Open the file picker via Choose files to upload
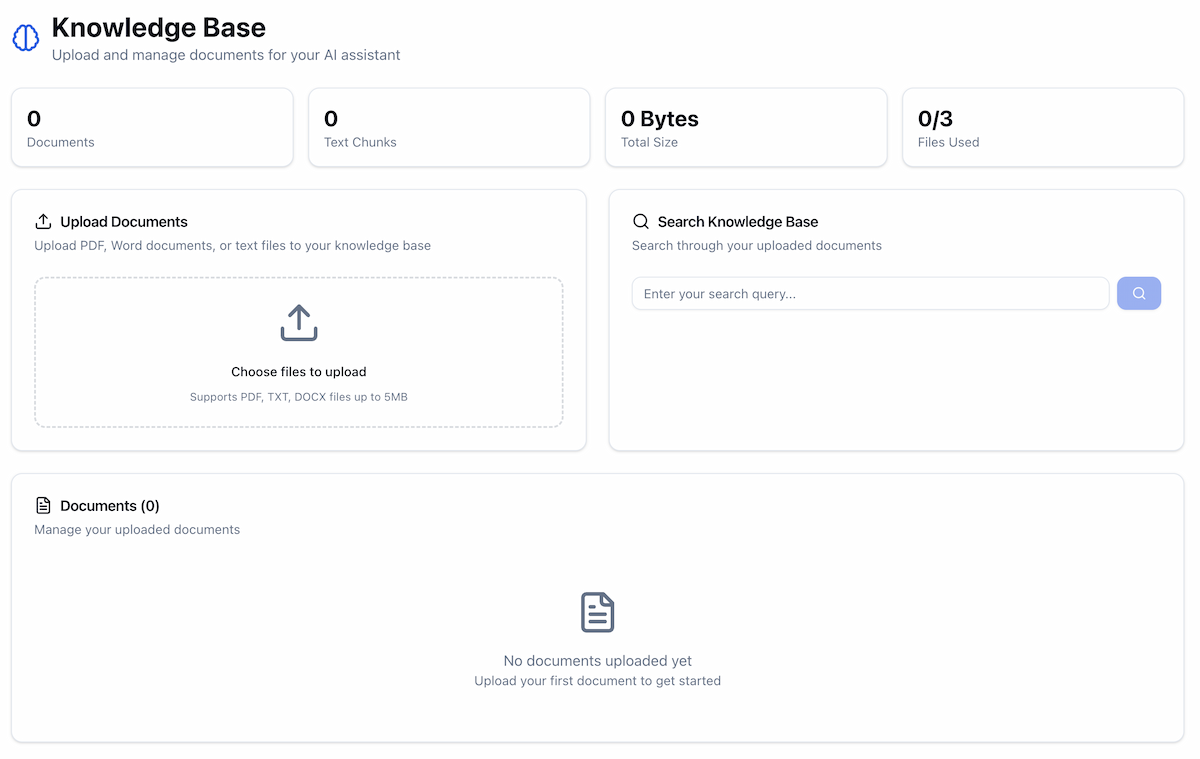 point(298,371)
